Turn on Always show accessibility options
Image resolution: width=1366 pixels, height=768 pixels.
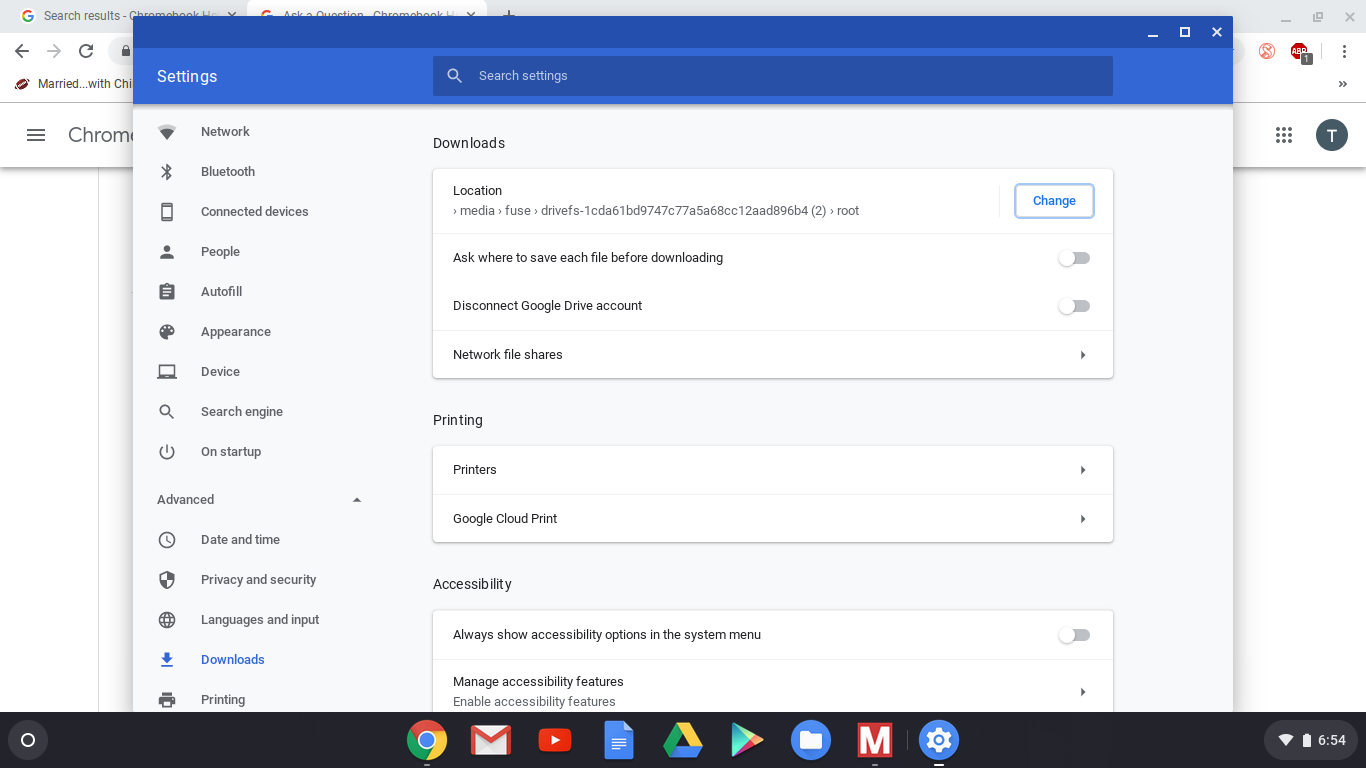1074,635
